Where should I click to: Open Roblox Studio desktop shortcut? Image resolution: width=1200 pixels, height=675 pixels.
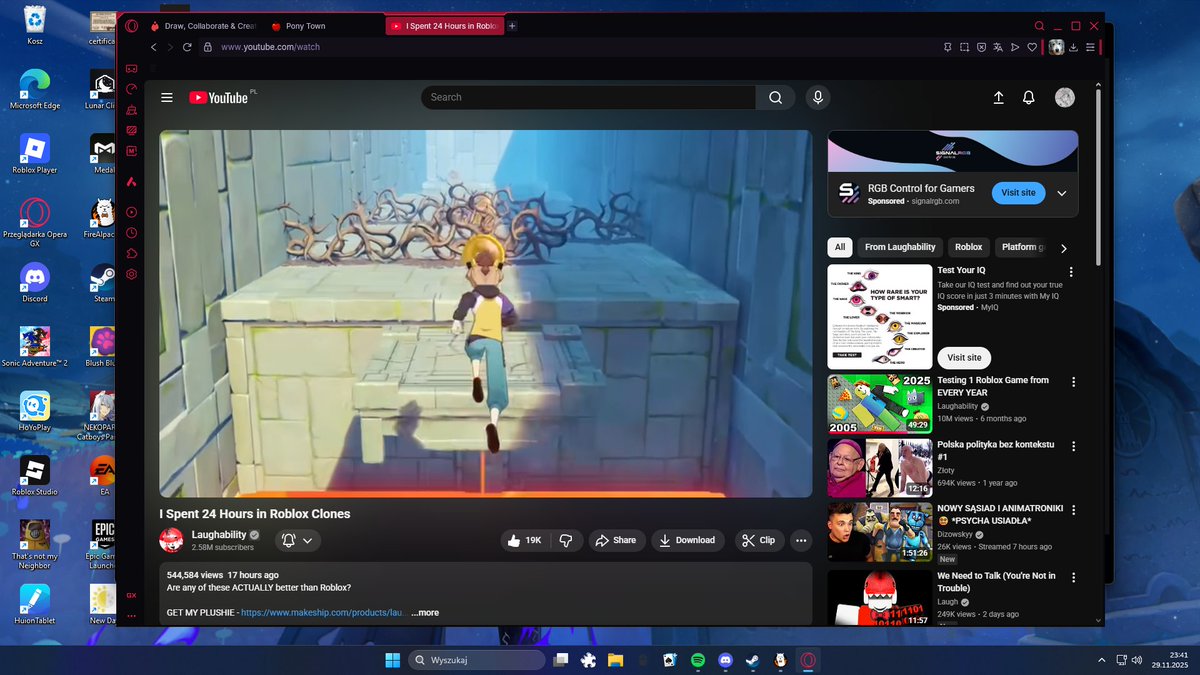[35, 476]
